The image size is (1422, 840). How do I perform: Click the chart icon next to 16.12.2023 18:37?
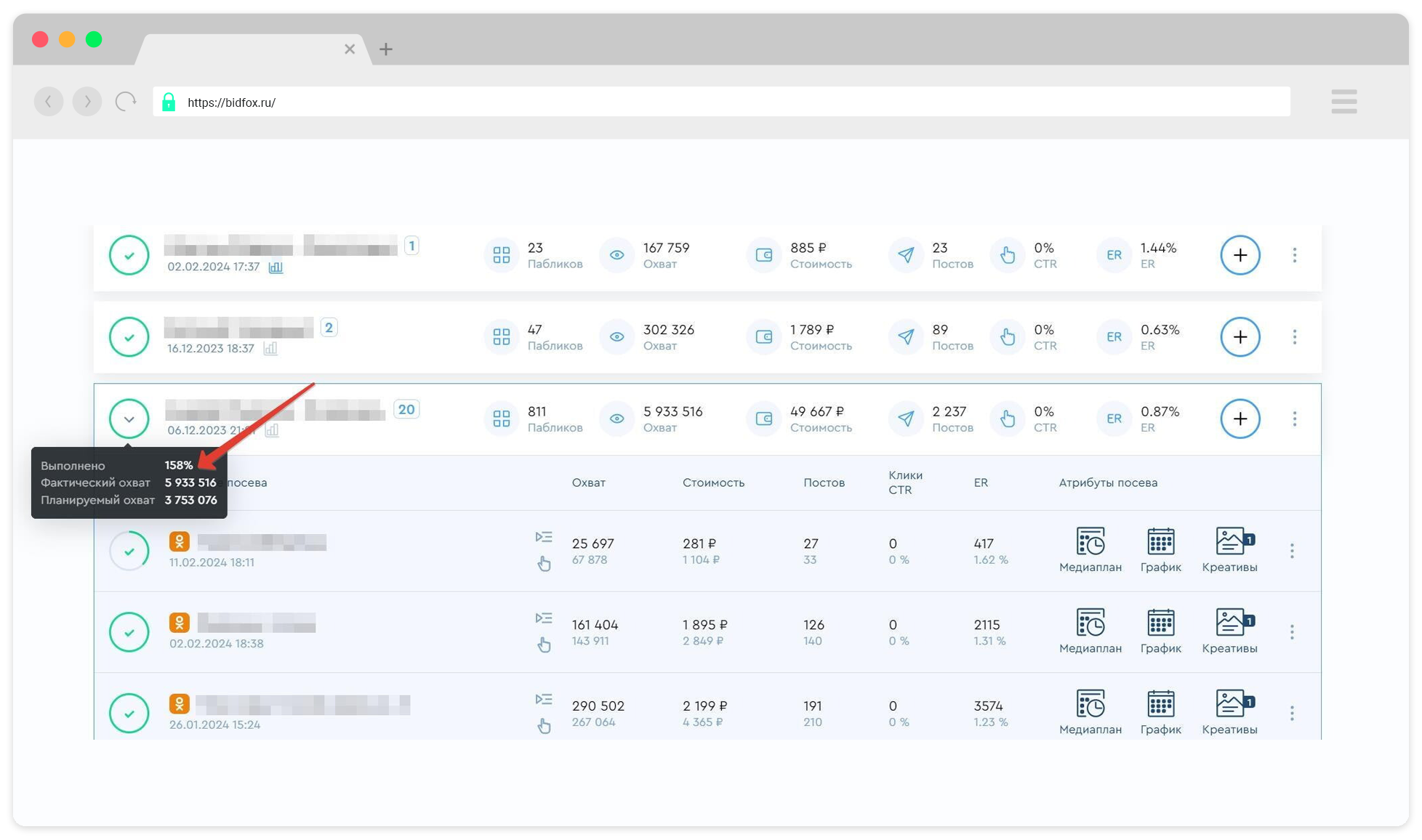coord(270,349)
